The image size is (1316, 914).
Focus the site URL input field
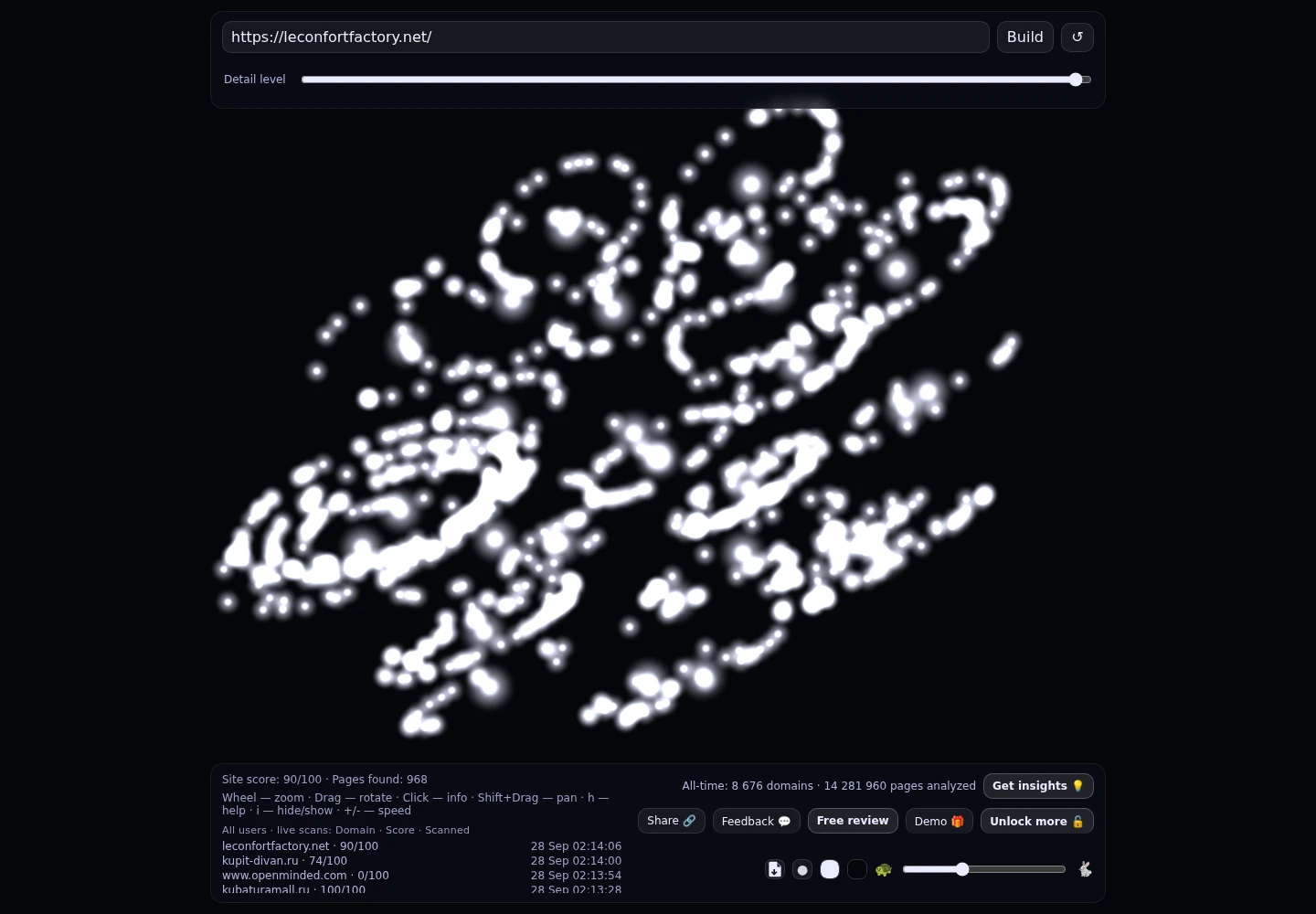(606, 37)
